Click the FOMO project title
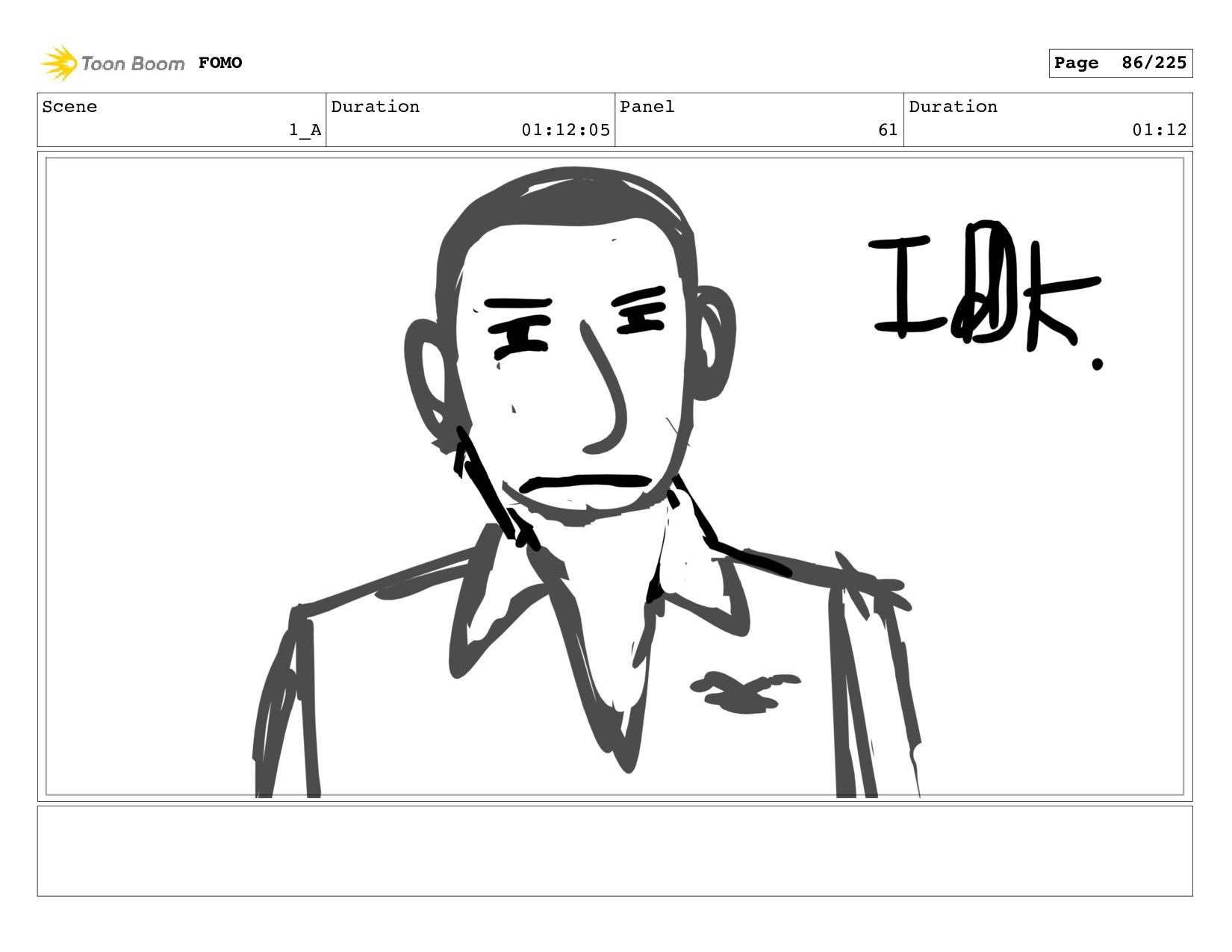Screen dimensions: 1232x952 pos(220,63)
